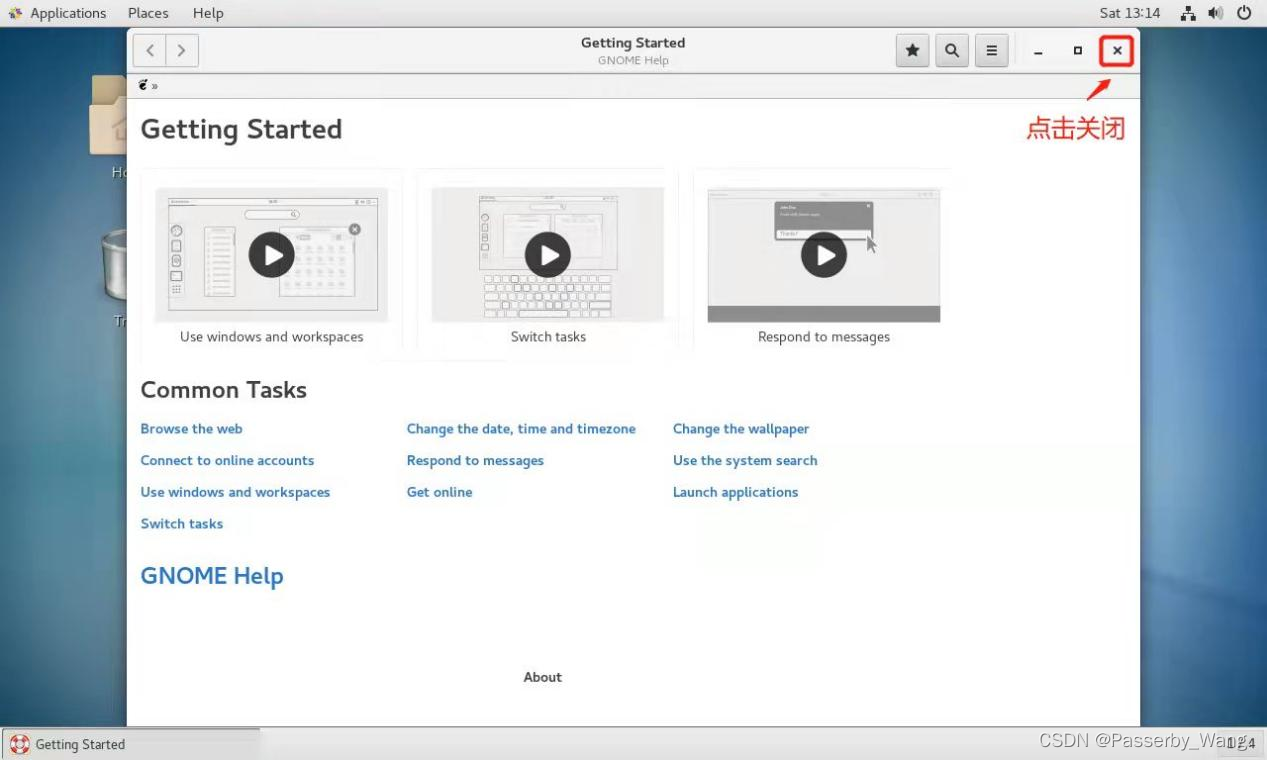The height and width of the screenshot is (760, 1267).
Task: Open 'Launch applications' link
Action: click(735, 493)
